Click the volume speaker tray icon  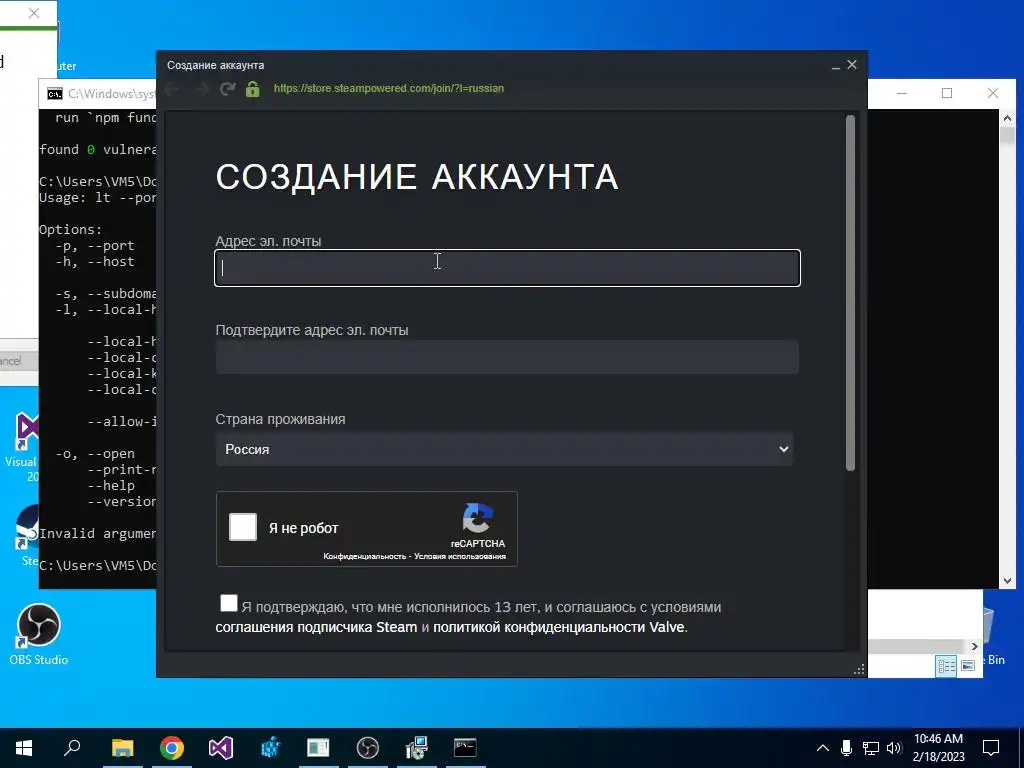[895, 748]
